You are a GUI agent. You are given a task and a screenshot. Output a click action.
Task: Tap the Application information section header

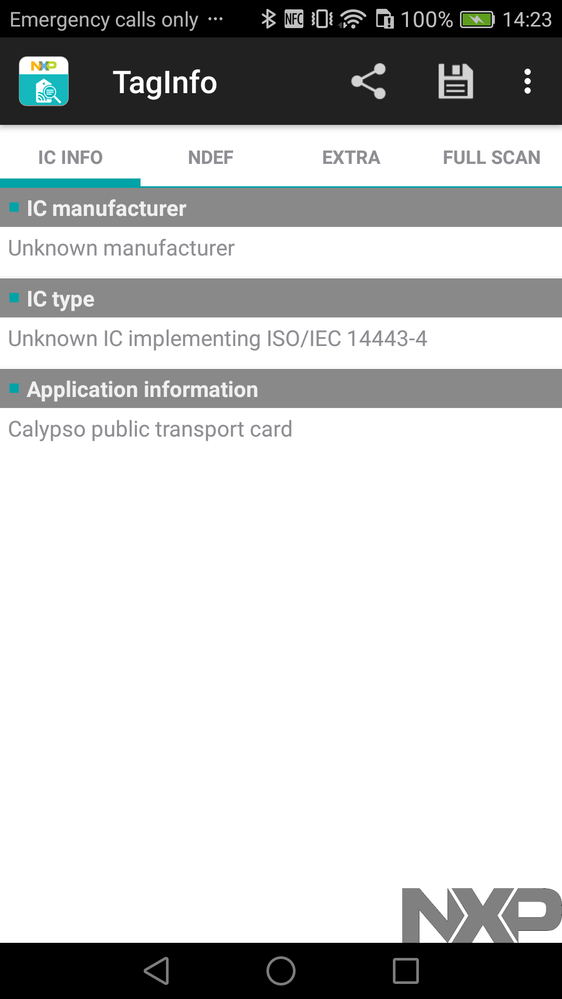click(281, 389)
